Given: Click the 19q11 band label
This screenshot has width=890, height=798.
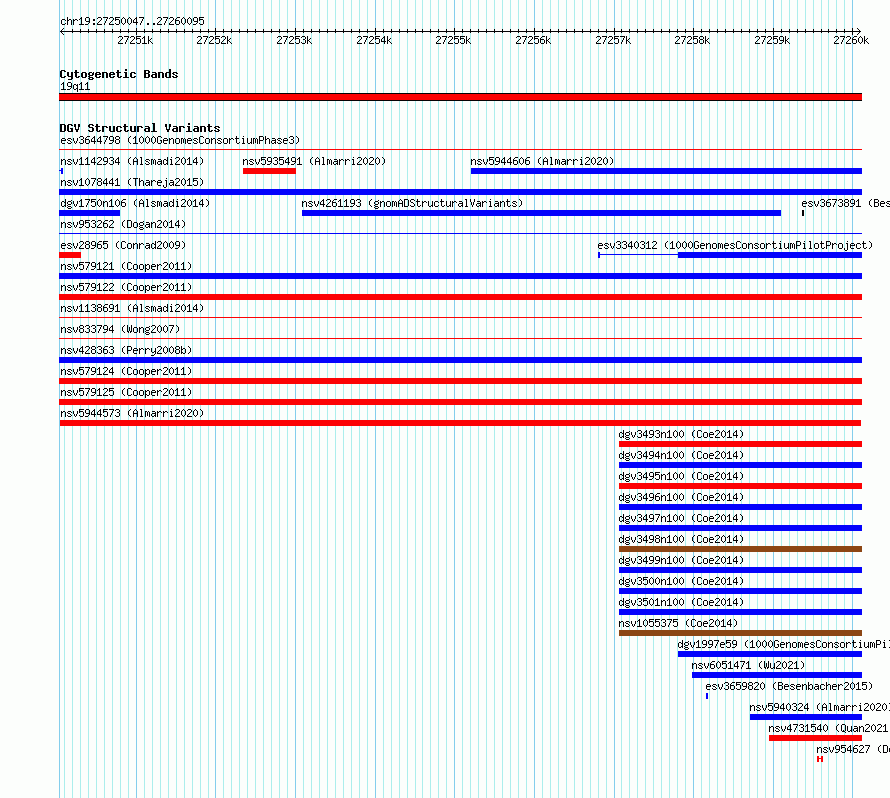Looking at the screenshot, I should pyautogui.click(x=75, y=86).
